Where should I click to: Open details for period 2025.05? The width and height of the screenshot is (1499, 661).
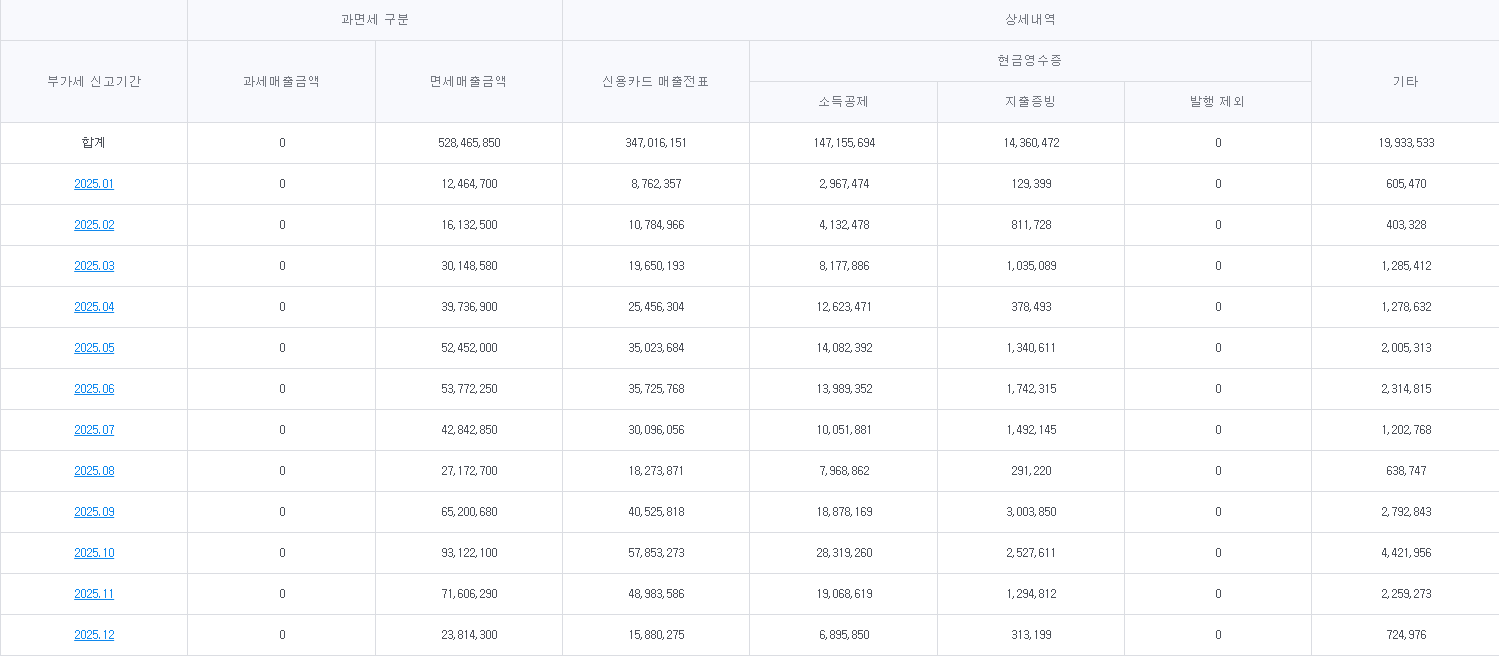(94, 348)
